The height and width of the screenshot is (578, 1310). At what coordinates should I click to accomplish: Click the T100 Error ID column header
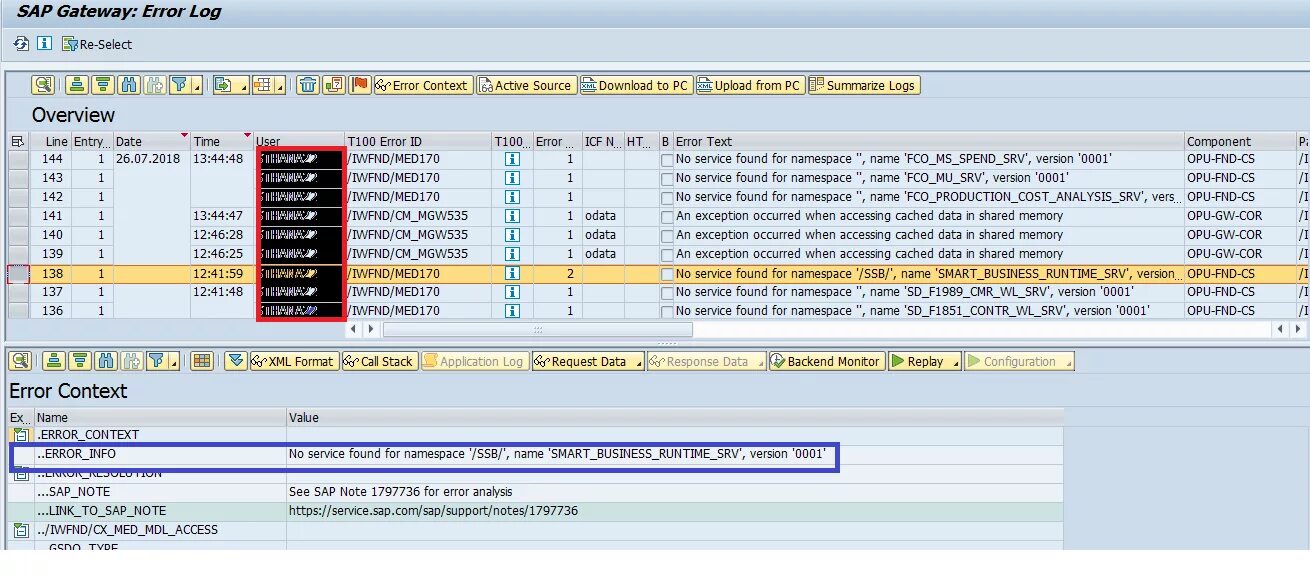[417, 141]
